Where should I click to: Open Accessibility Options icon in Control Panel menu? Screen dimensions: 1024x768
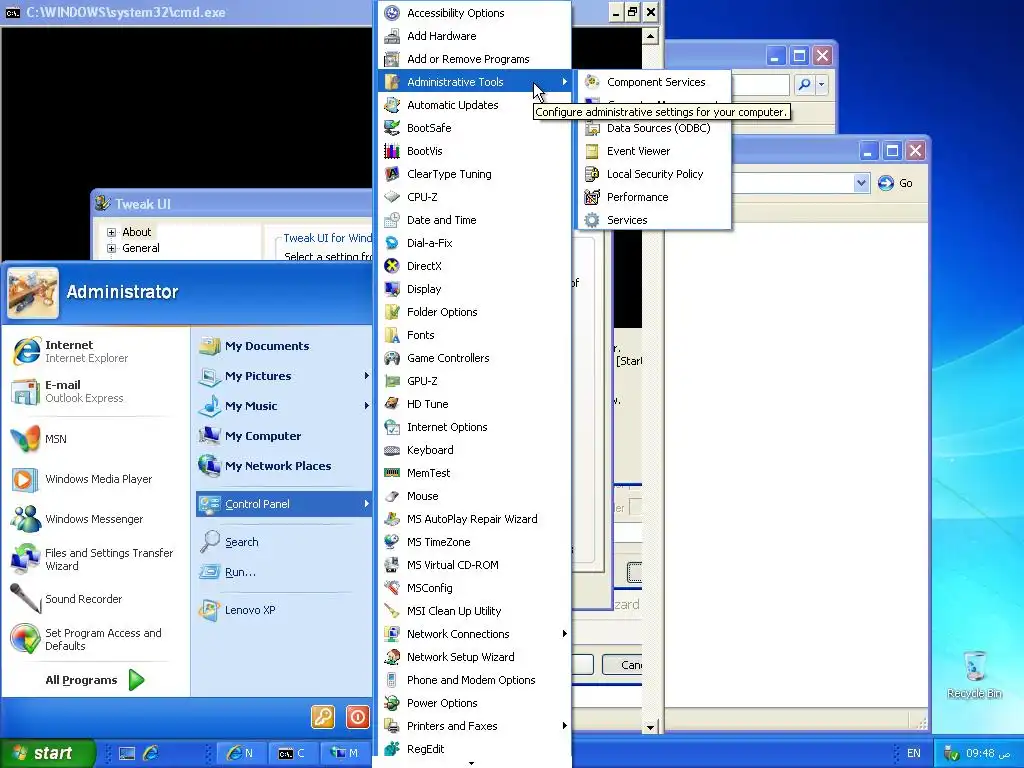pos(392,13)
